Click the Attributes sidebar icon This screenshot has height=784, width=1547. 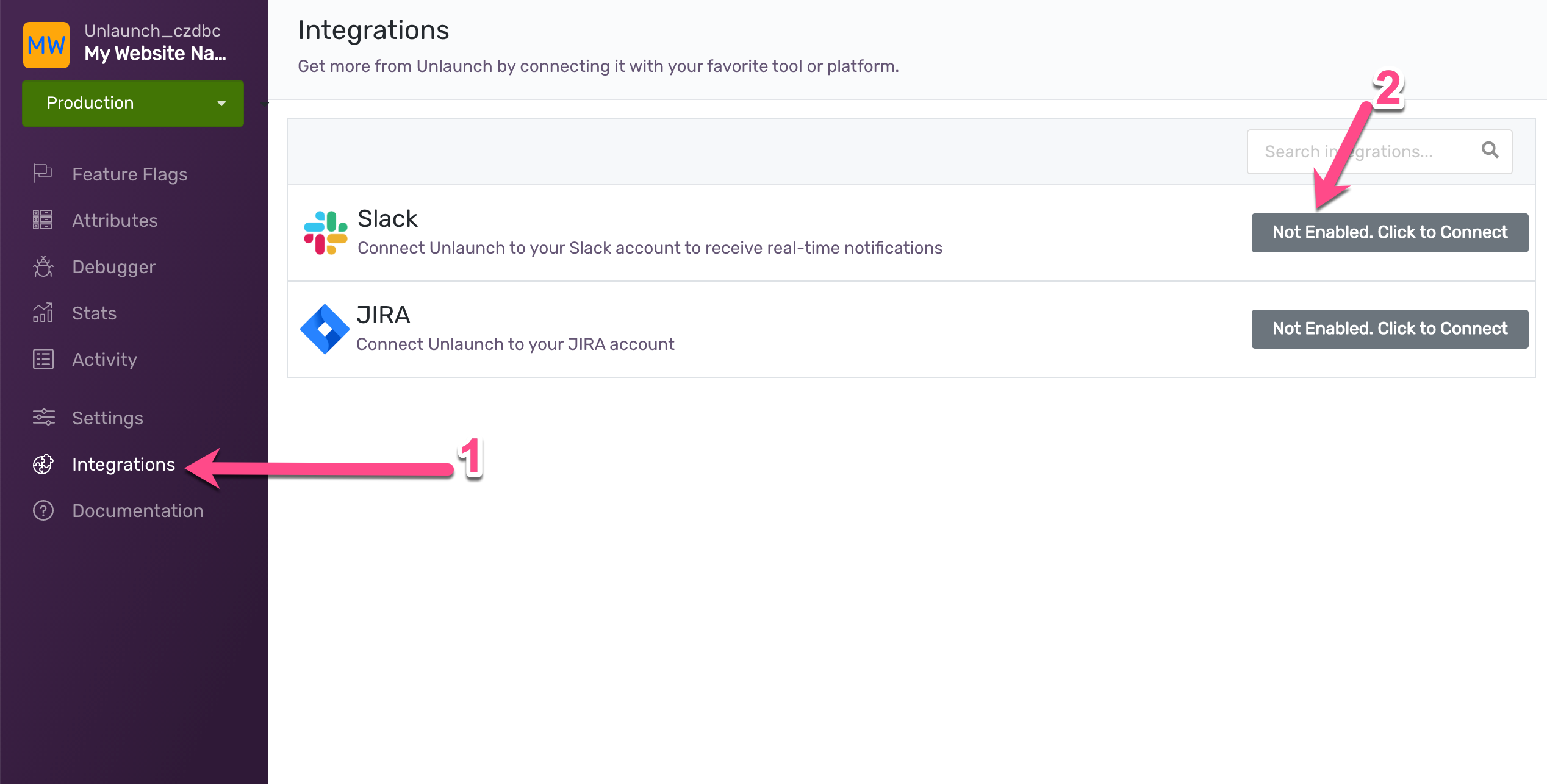click(x=43, y=220)
